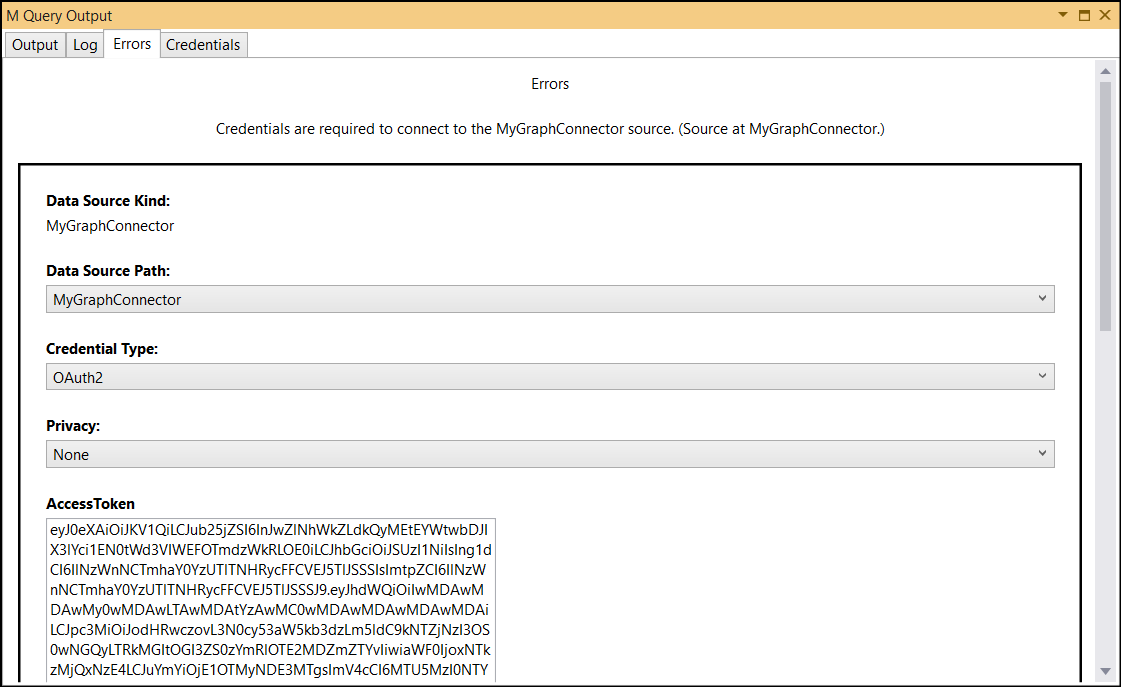The height and width of the screenshot is (687, 1121).
Task: Click the Errors heading text
Action: [x=550, y=84]
